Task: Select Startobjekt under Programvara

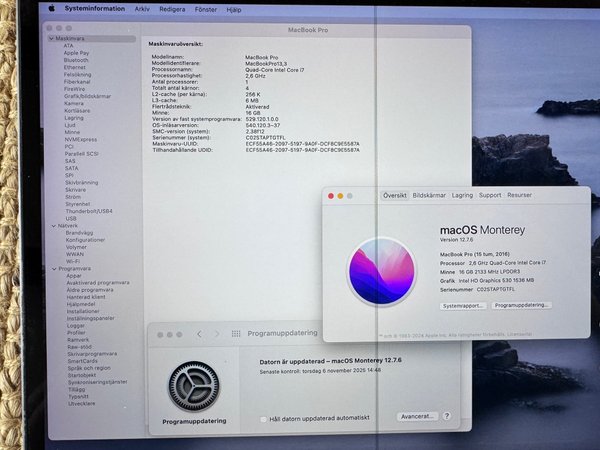Action: pyautogui.click(x=82, y=375)
